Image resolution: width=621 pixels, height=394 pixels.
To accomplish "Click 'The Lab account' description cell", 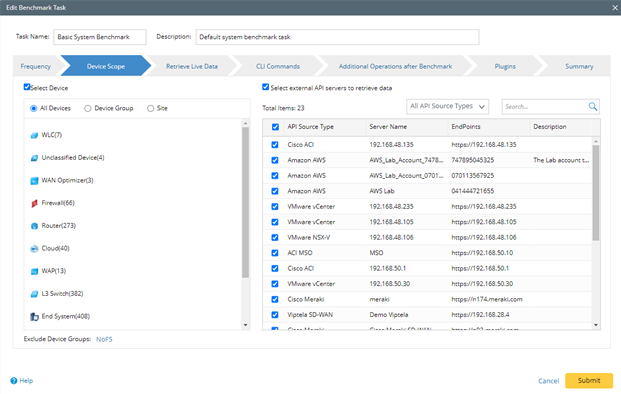I will 561,160.
